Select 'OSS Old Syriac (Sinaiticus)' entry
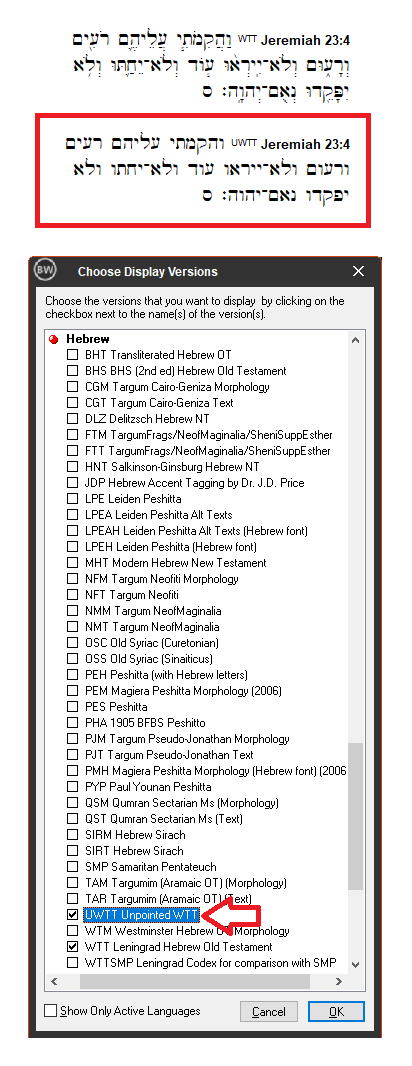The width and height of the screenshot is (412, 1066). tap(149, 659)
